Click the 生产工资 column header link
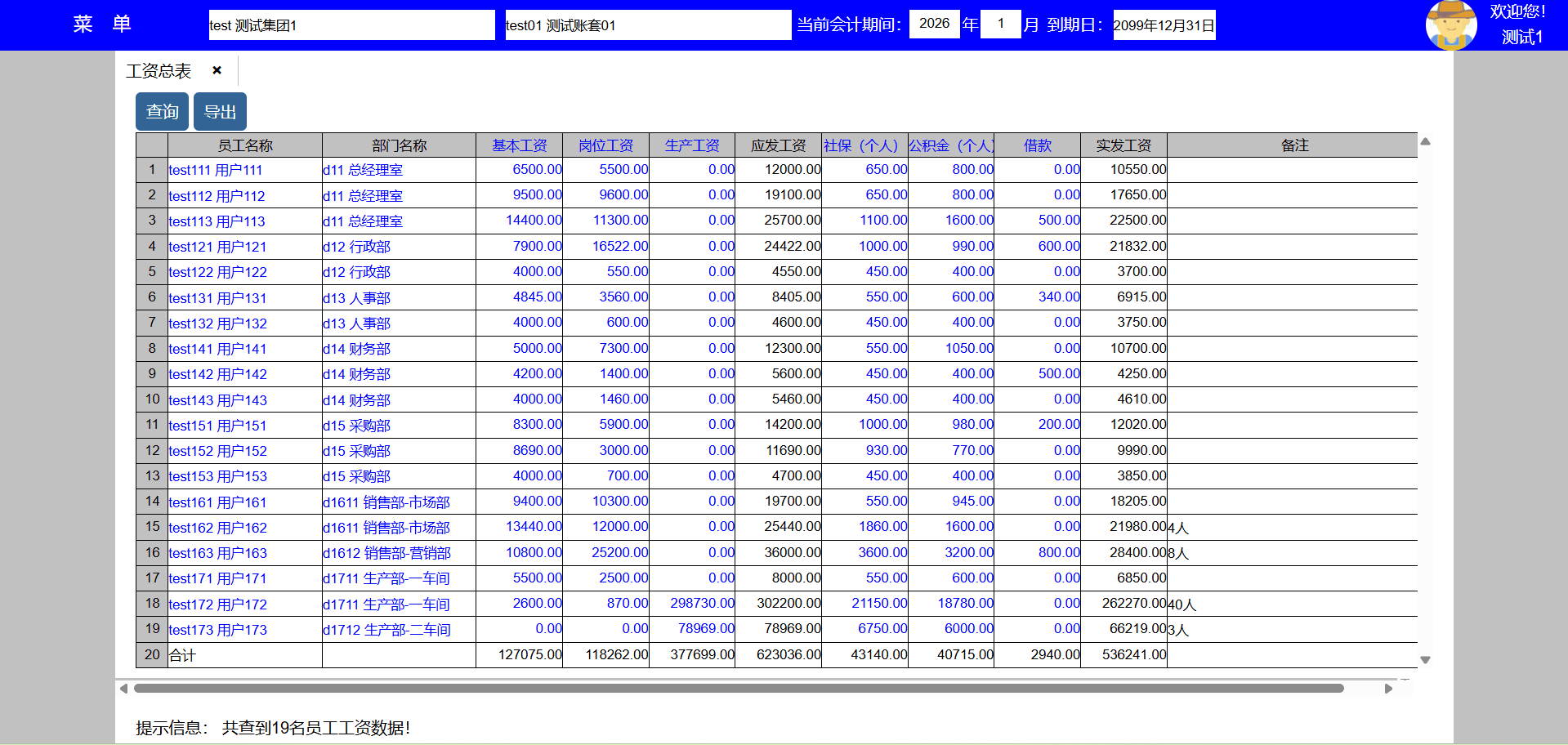 click(691, 145)
